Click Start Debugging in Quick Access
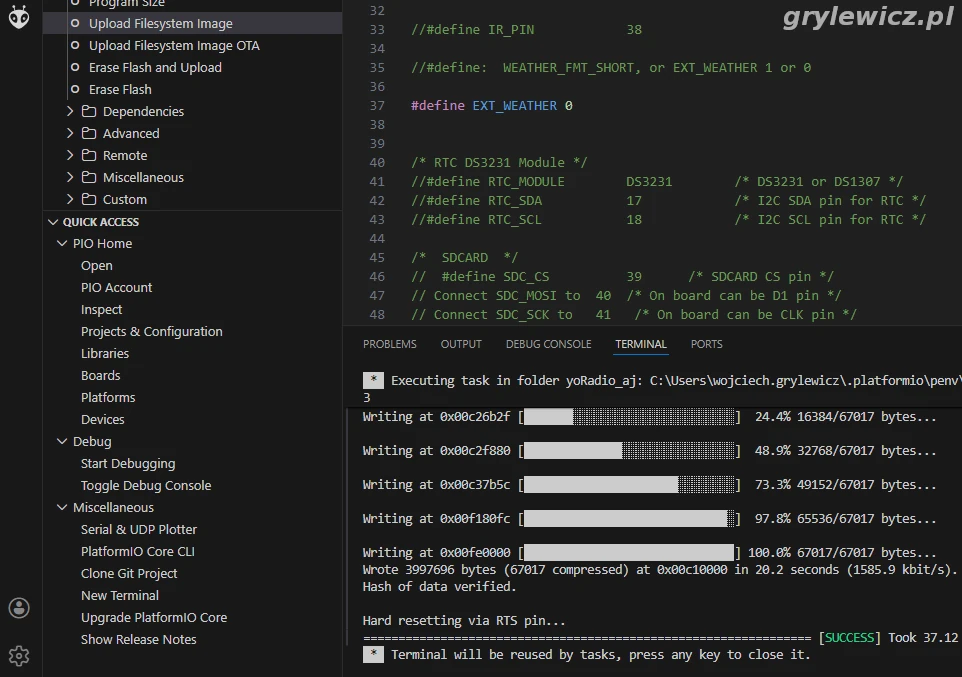Image resolution: width=962 pixels, height=677 pixels. pyautogui.click(x=127, y=463)
